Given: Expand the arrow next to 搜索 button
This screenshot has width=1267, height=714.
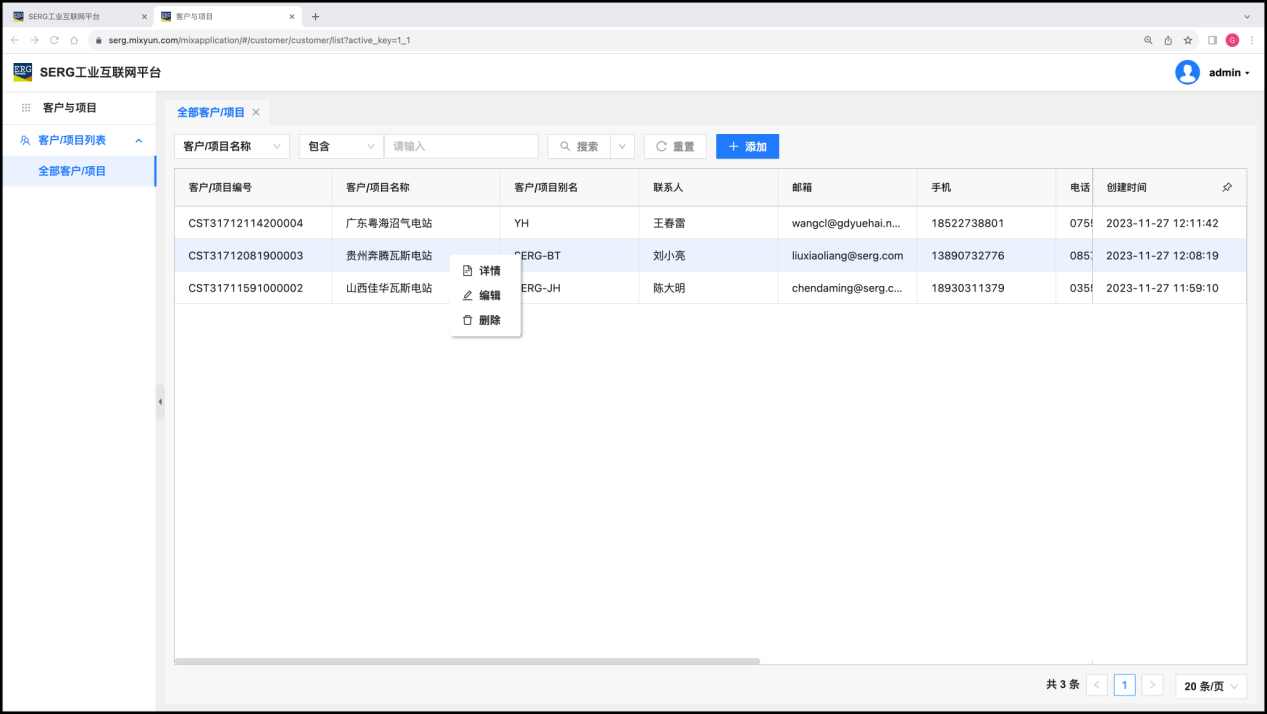Looking at the screenshot, I should point(622,146).
